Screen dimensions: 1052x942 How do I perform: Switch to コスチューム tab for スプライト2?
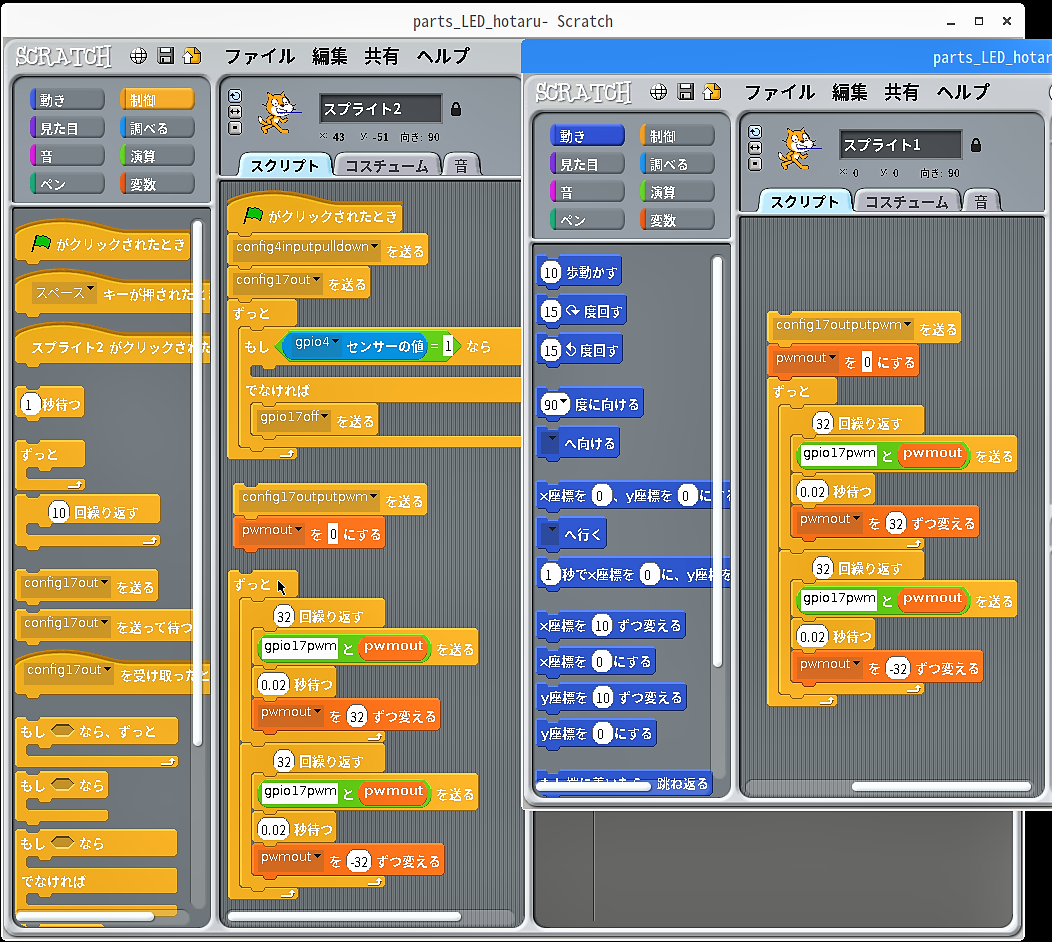click(386, 166)
